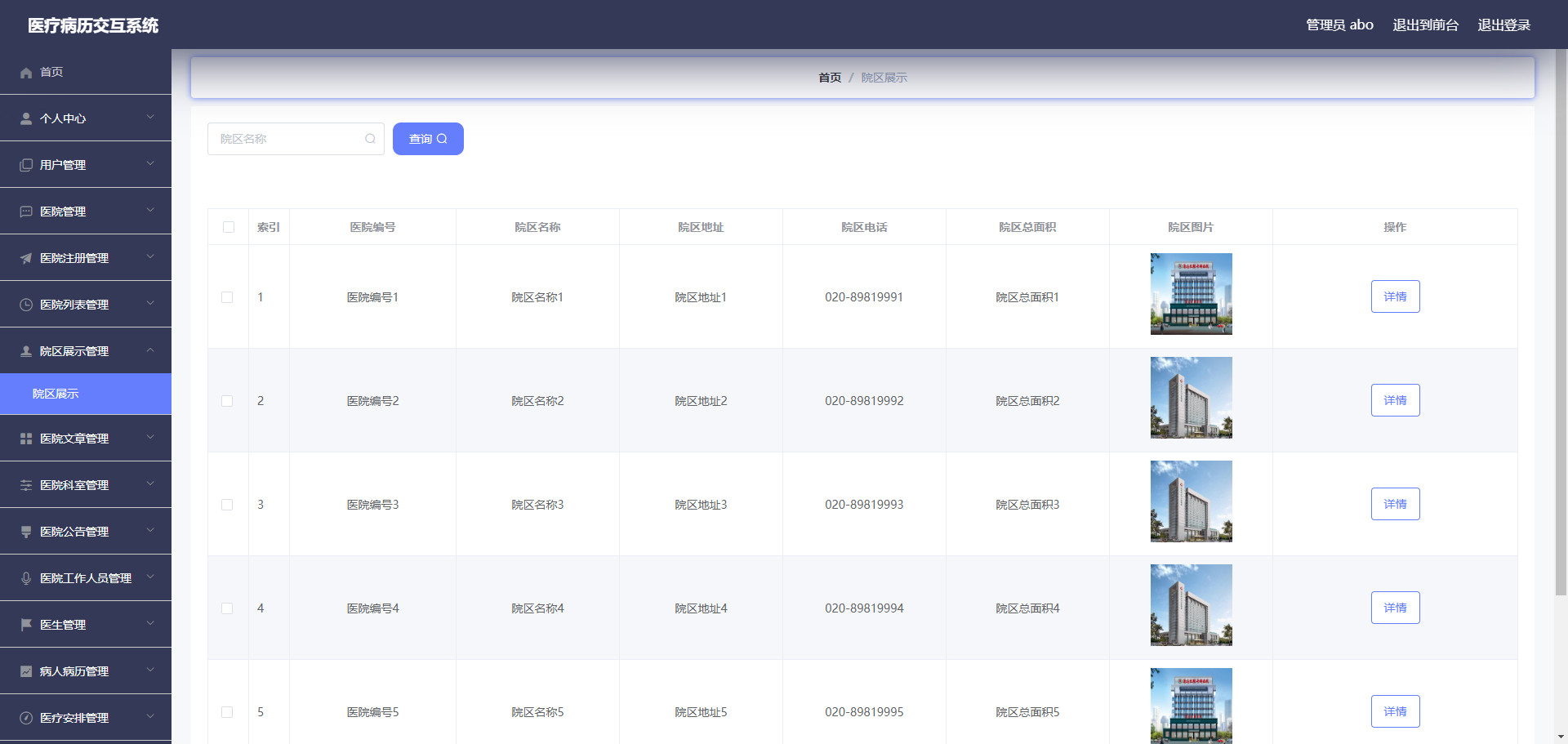
Task: Click the 医疗安排管理 sidebar icon
Action: (x=26, y=718)
